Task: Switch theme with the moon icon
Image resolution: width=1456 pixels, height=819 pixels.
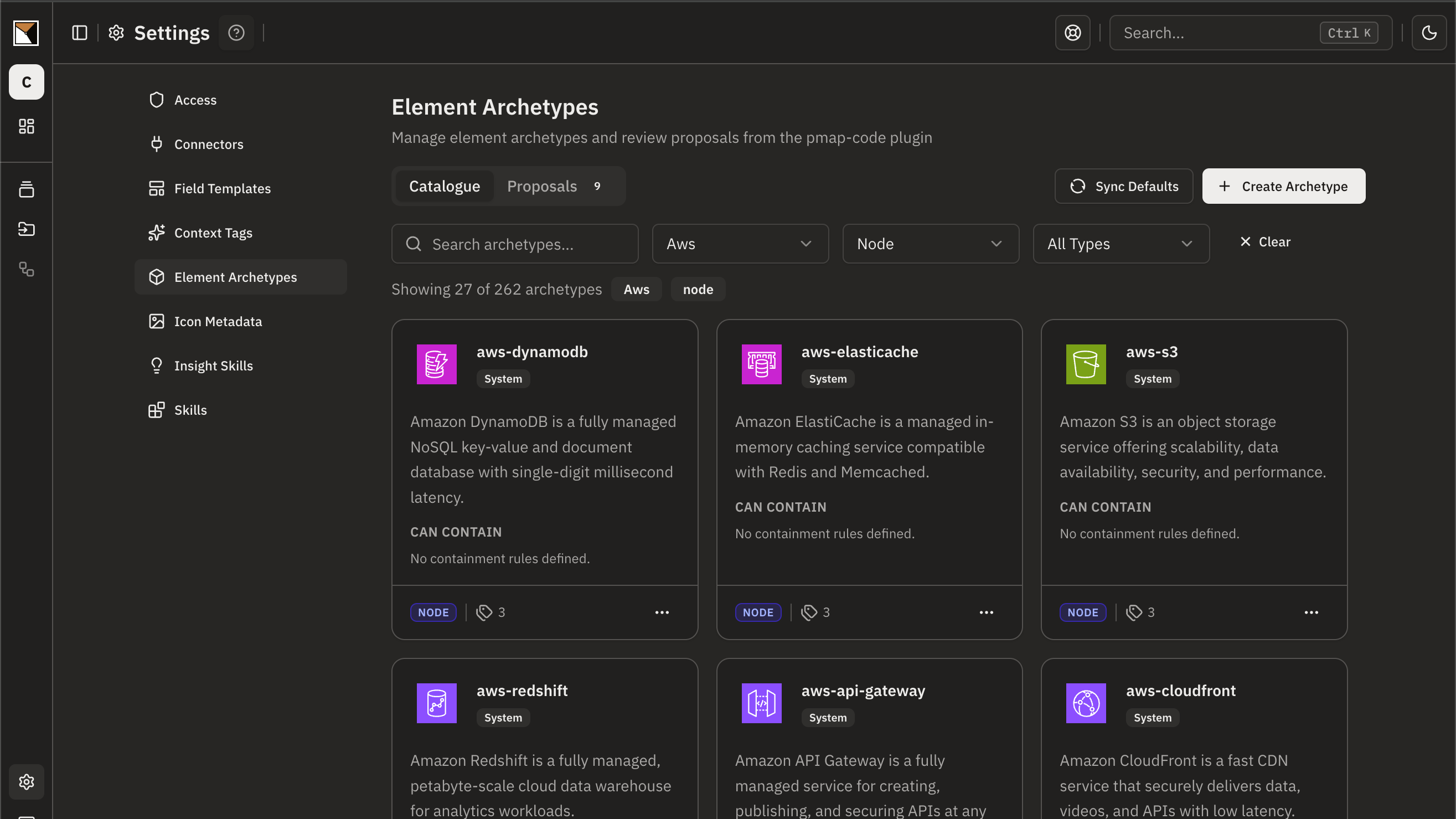Action: point(1429,33)
